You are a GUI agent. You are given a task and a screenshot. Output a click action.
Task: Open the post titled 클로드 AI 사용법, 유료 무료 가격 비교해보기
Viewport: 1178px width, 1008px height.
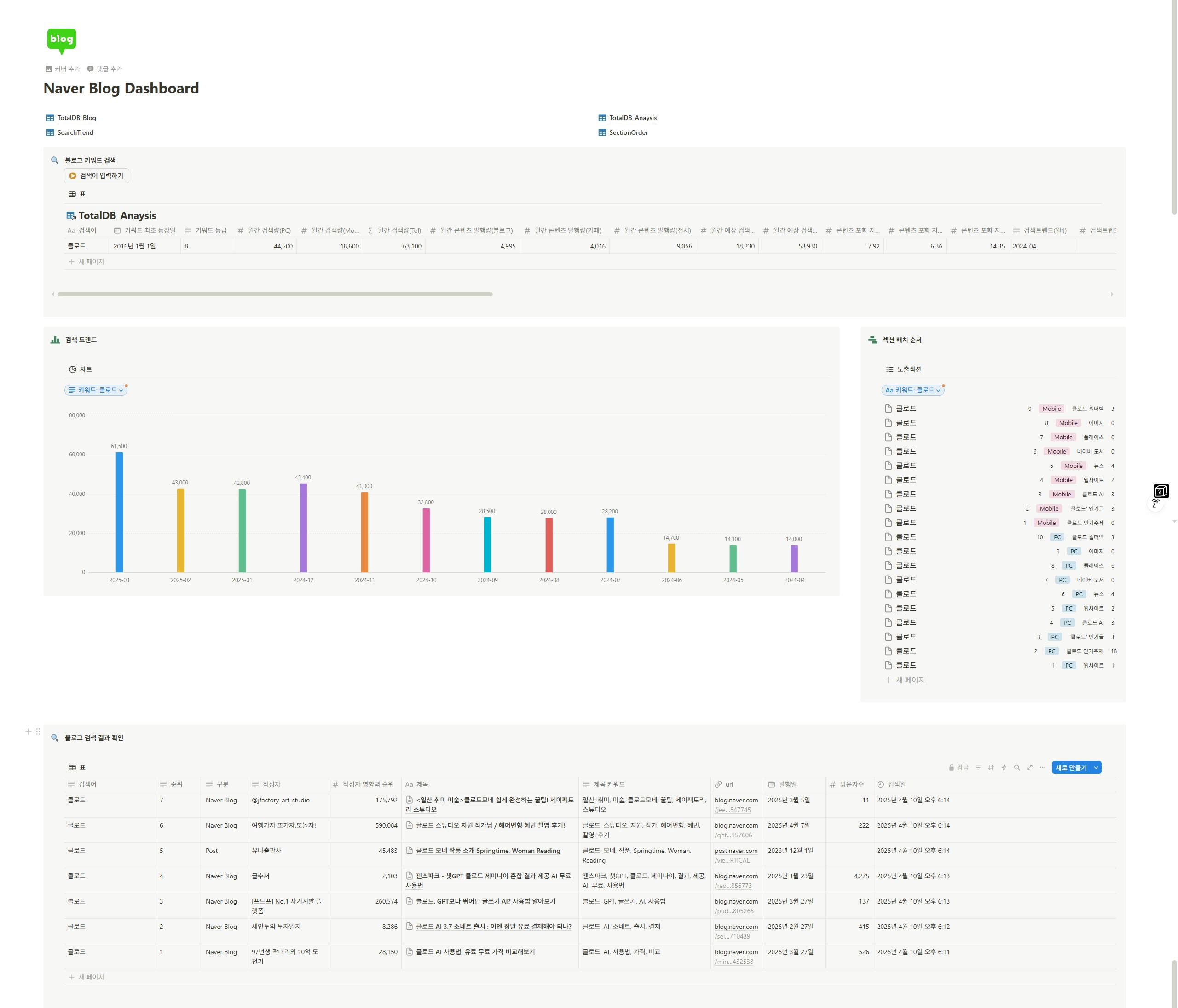[x=475, y=952]
